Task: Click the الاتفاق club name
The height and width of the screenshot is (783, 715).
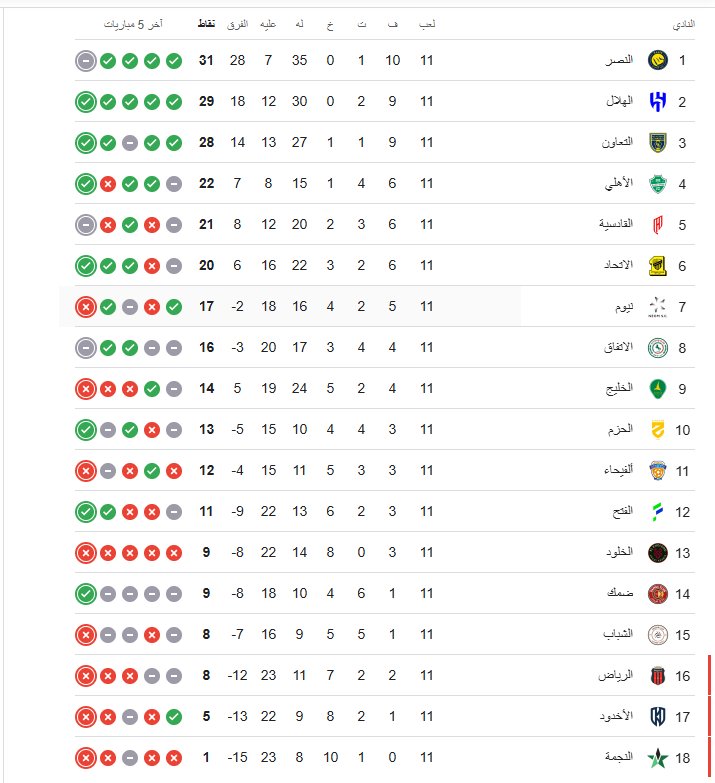Action: [x=616, y=347]
